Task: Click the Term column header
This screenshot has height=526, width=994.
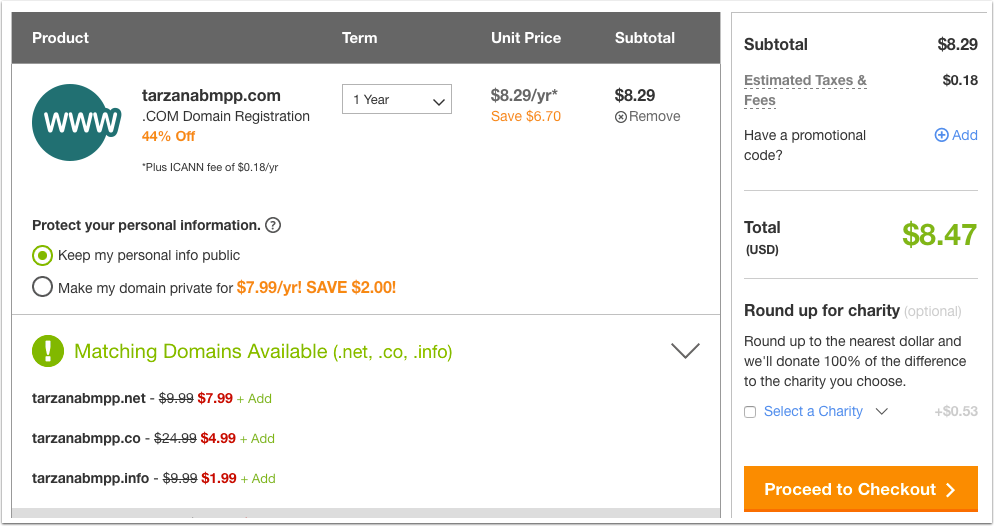Action: (359, 38)
